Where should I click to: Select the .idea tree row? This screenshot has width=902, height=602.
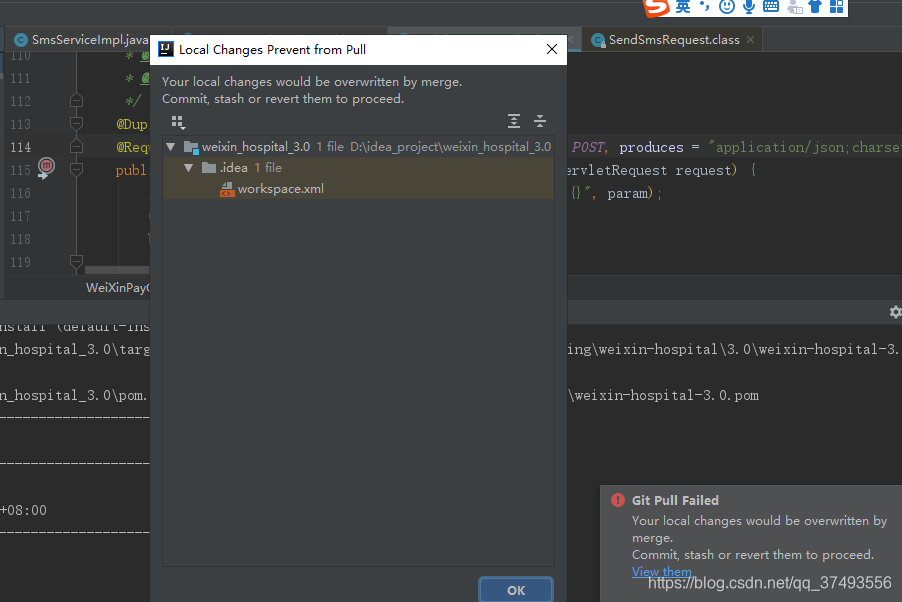click(x=358, y=168)
